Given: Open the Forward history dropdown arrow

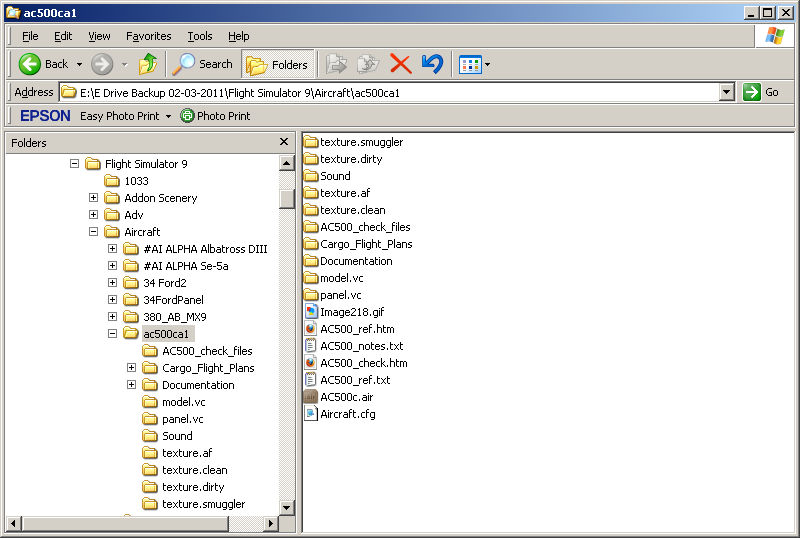Looking at the screenshot, I should [x=124, y=64].
